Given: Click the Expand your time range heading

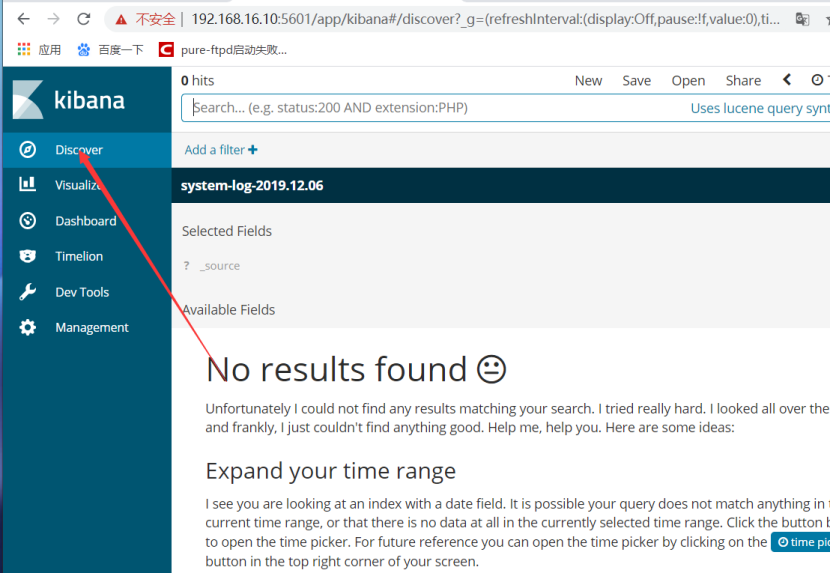Looking at the screenshot, I should (331, 471).
